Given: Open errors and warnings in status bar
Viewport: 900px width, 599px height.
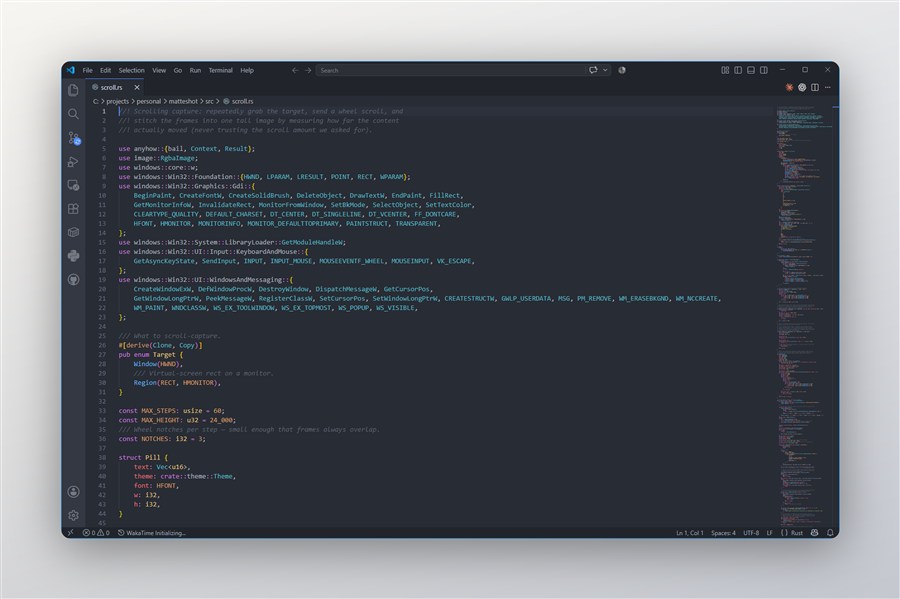Looking at the screenshot, I should (x=96, y=532).
